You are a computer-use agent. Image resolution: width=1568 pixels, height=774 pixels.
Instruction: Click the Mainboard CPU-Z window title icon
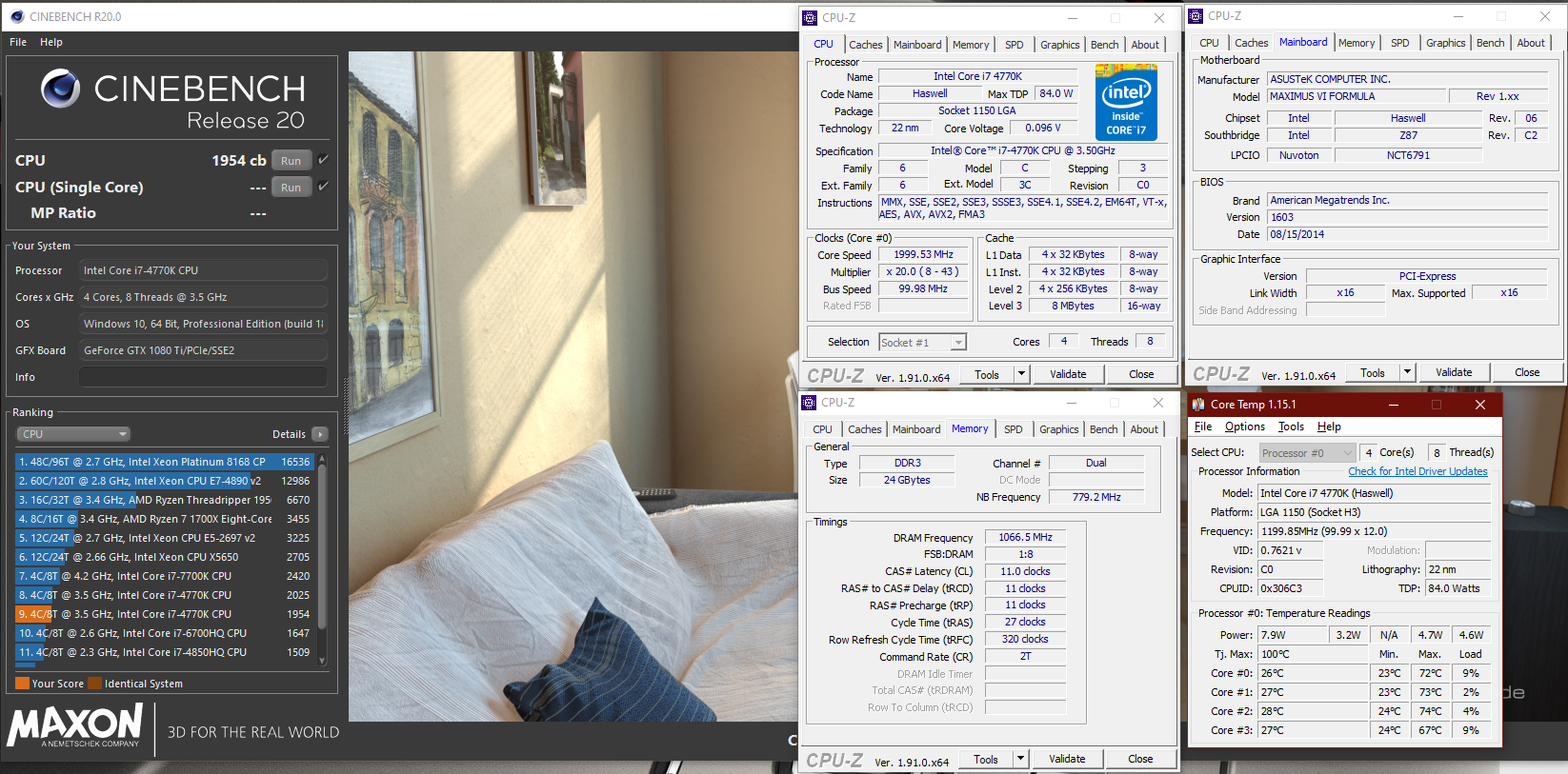tap(1196, 15)
